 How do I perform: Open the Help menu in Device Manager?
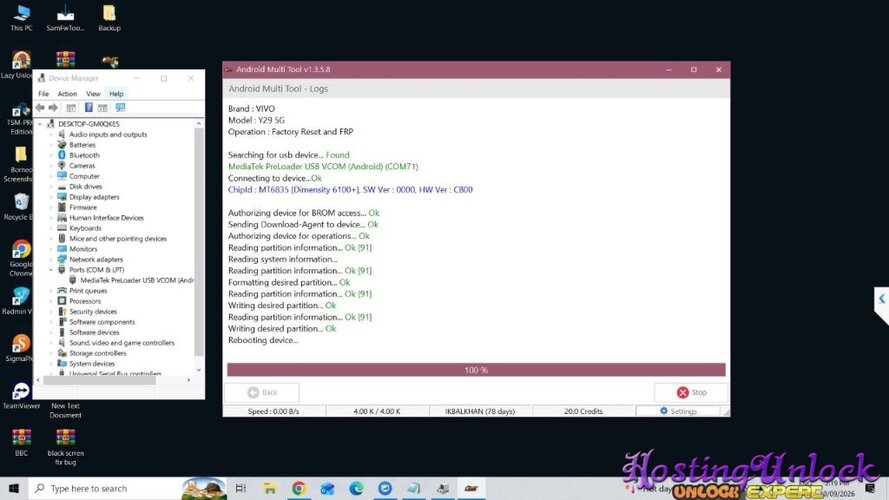(x=116, y=94)
